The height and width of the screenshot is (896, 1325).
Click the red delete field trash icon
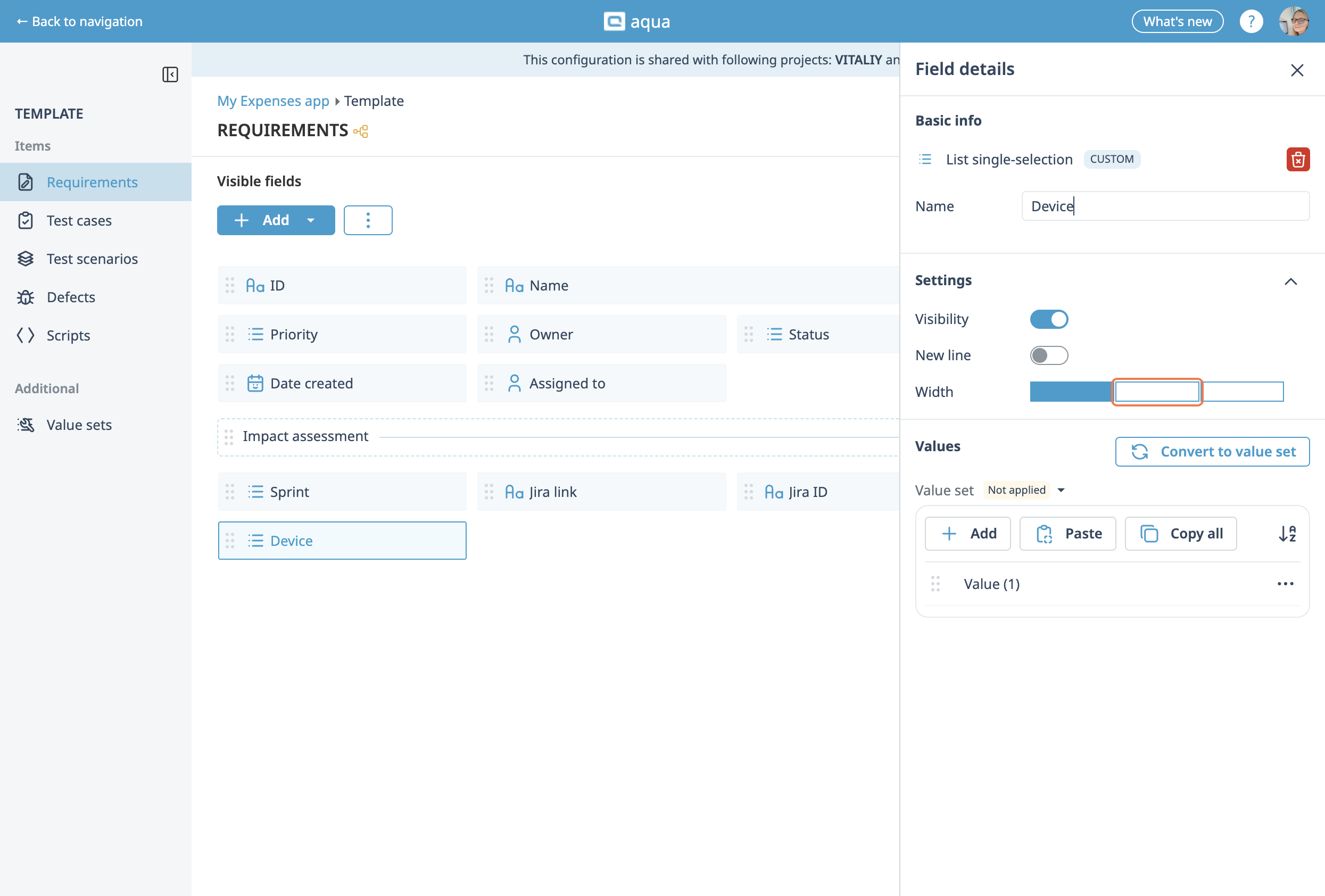[1298, 160]
